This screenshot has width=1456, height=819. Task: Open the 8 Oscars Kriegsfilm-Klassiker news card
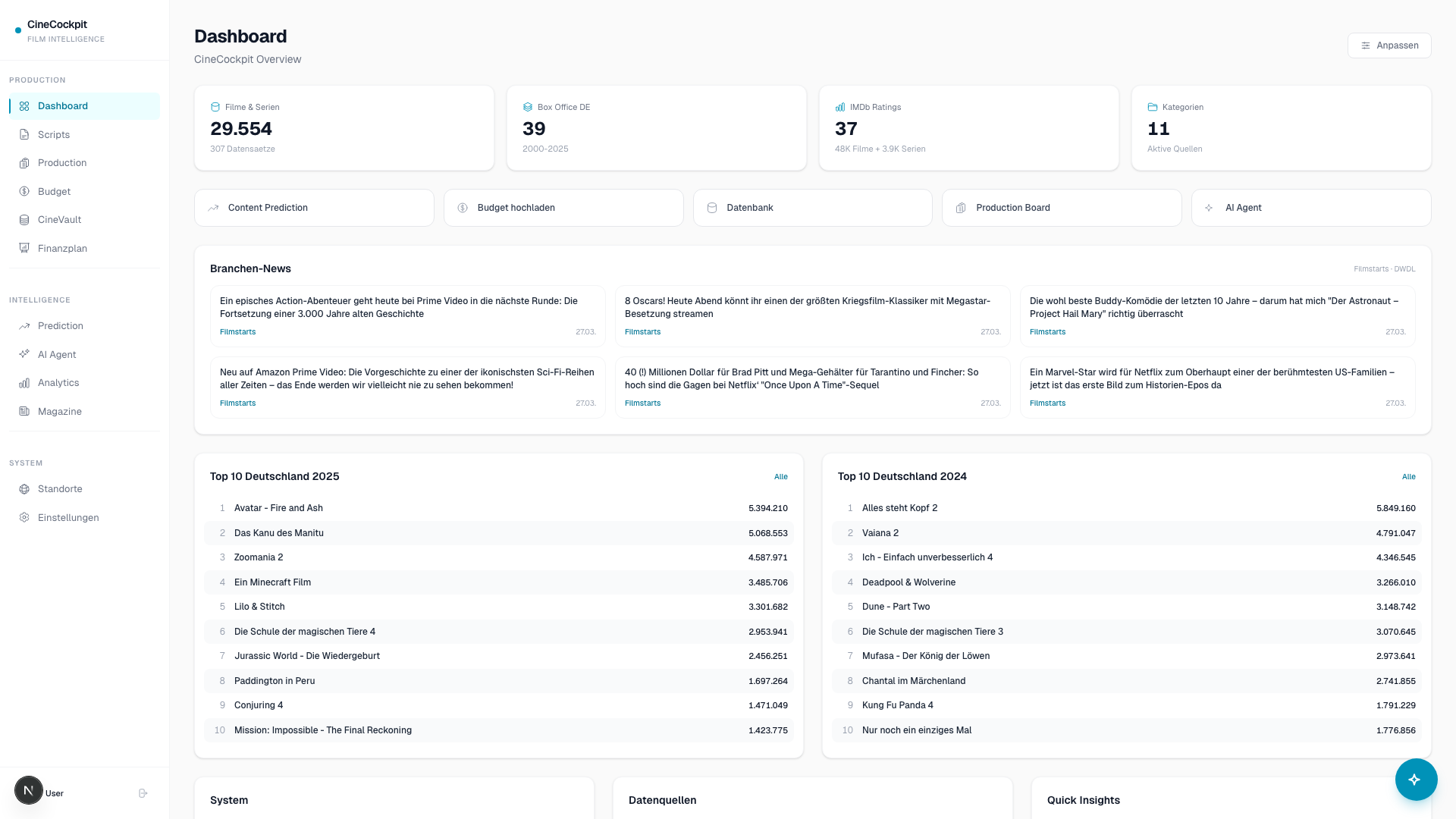(811, 315)
